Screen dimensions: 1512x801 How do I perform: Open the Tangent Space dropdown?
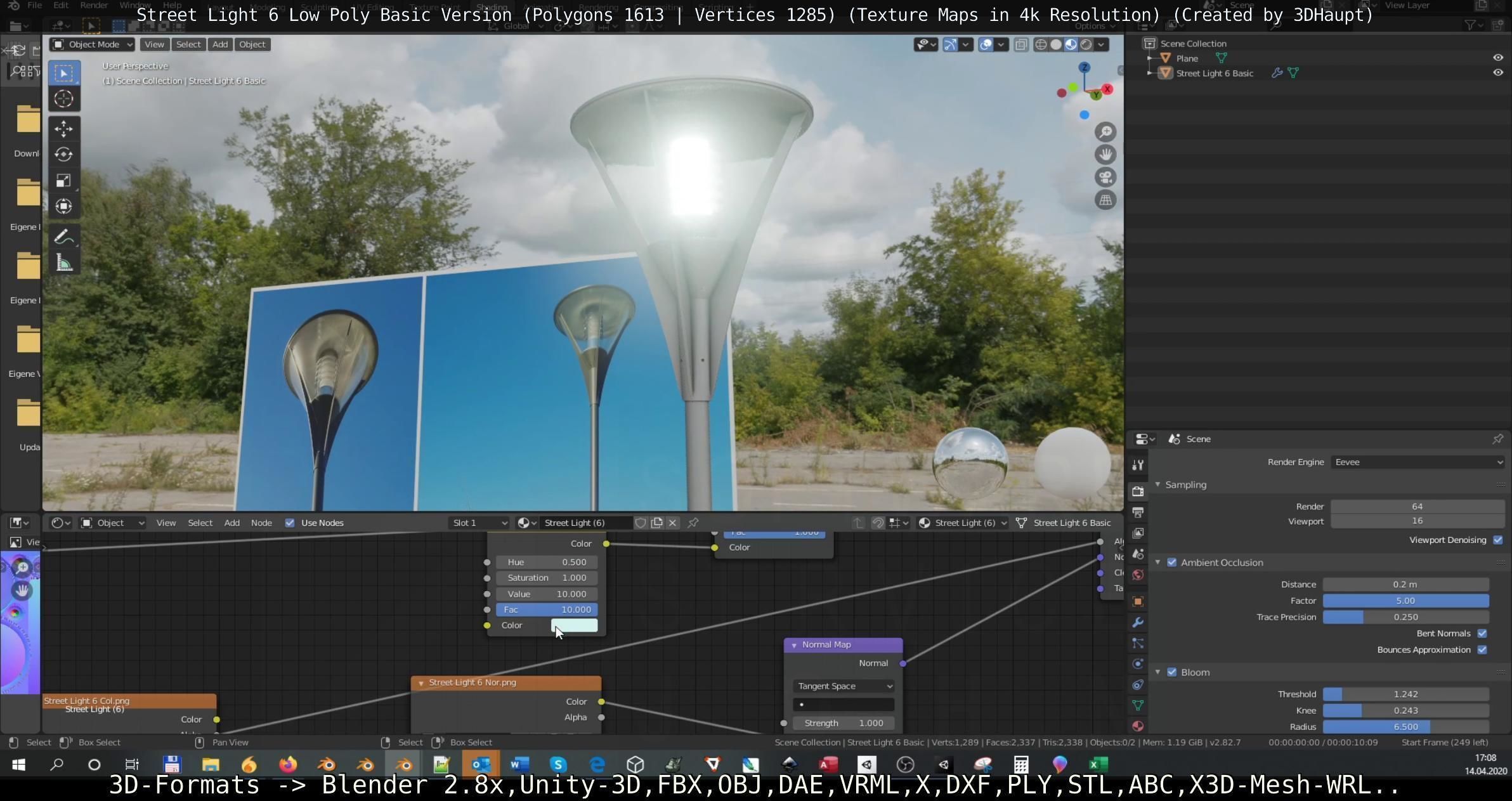pyautogui.click(x=844, y=686)
